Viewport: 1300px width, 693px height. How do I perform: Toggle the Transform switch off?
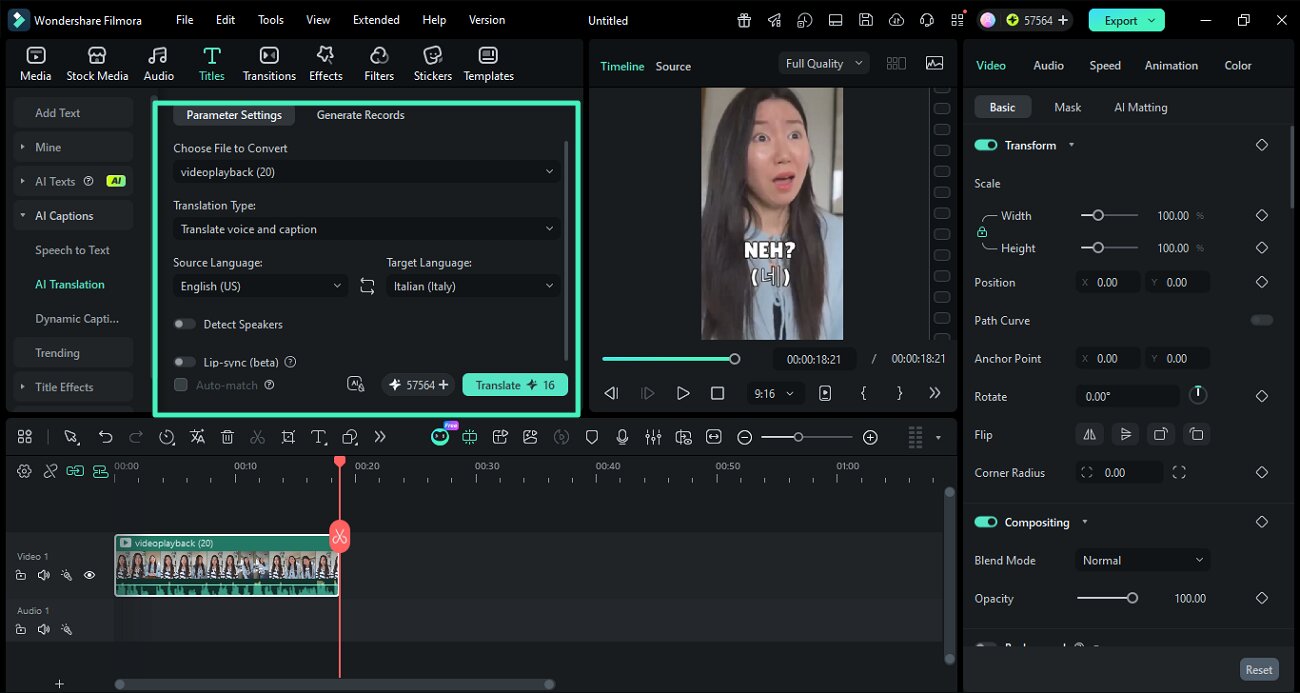point(986,145)
